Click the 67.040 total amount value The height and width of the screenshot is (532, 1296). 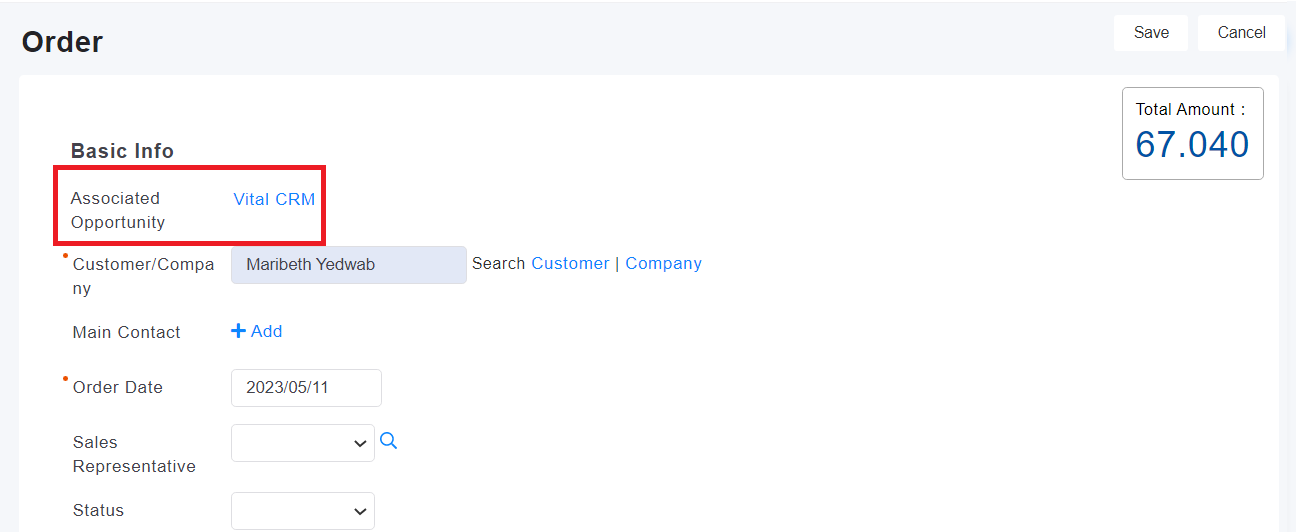click(1192, 145)
